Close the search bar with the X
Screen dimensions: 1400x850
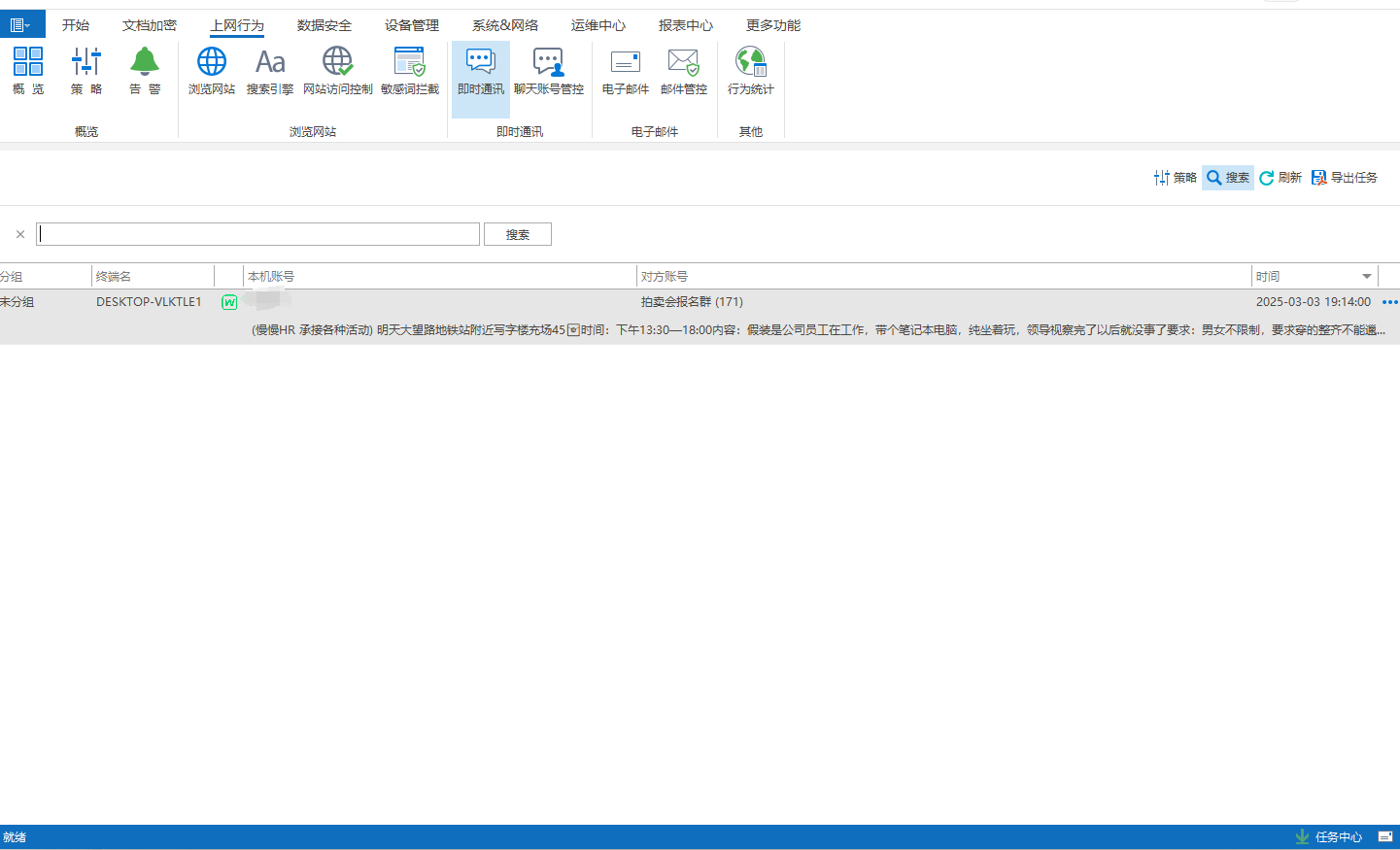coord(20,234)
